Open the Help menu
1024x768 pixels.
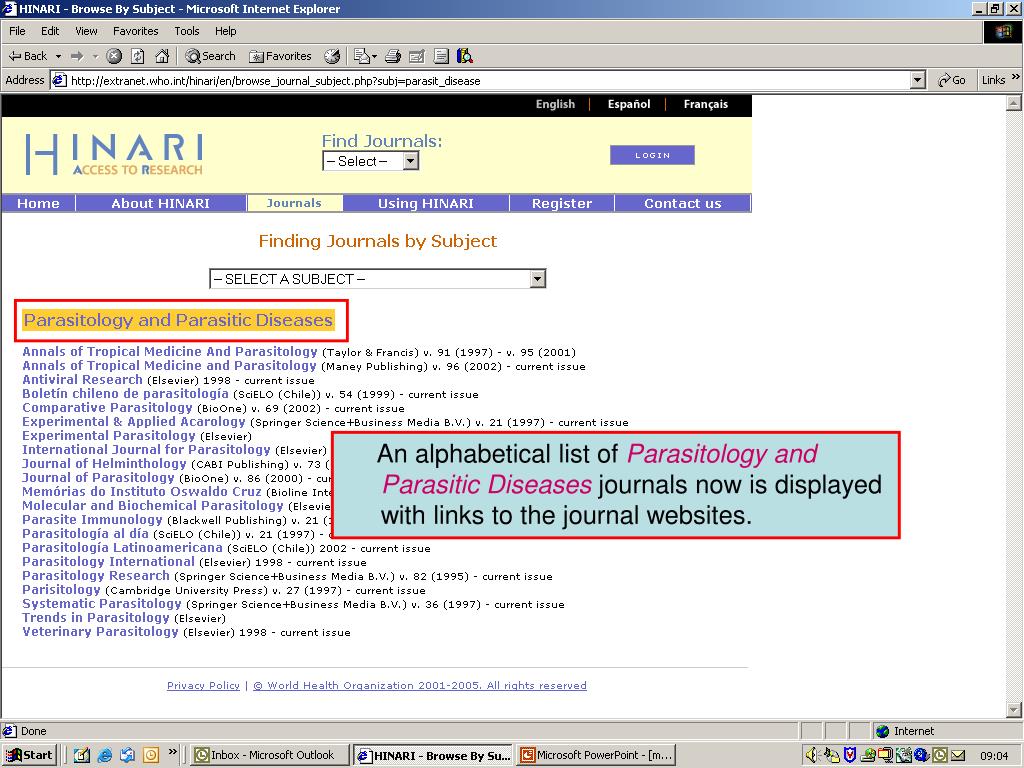coord(225,31)
